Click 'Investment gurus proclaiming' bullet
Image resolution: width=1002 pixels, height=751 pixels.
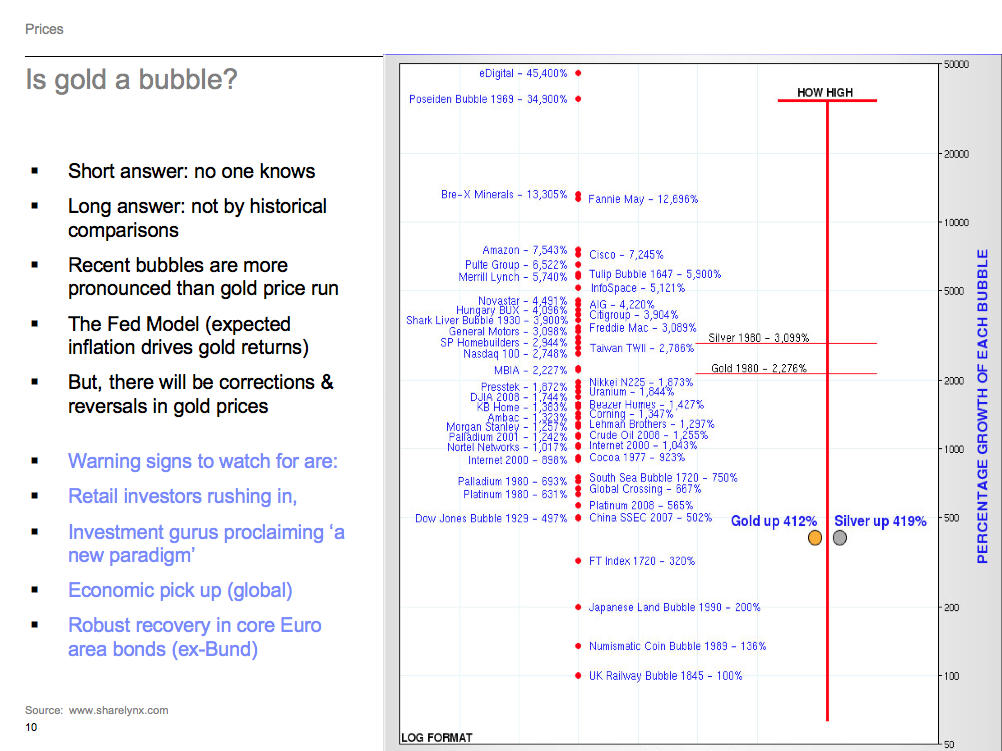(206, 543)
